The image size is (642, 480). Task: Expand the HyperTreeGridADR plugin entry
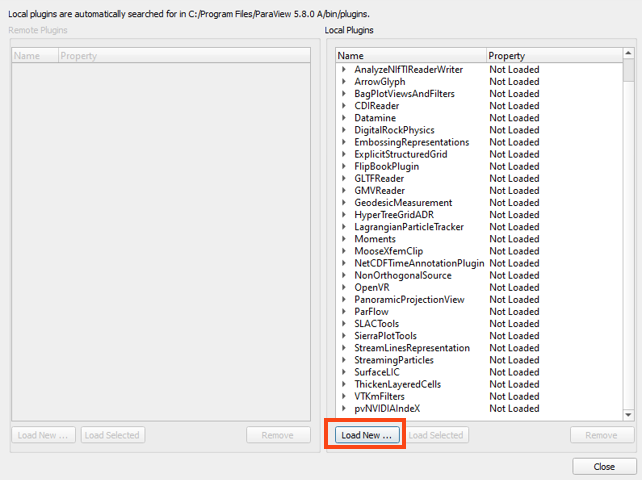click(344, 215)
